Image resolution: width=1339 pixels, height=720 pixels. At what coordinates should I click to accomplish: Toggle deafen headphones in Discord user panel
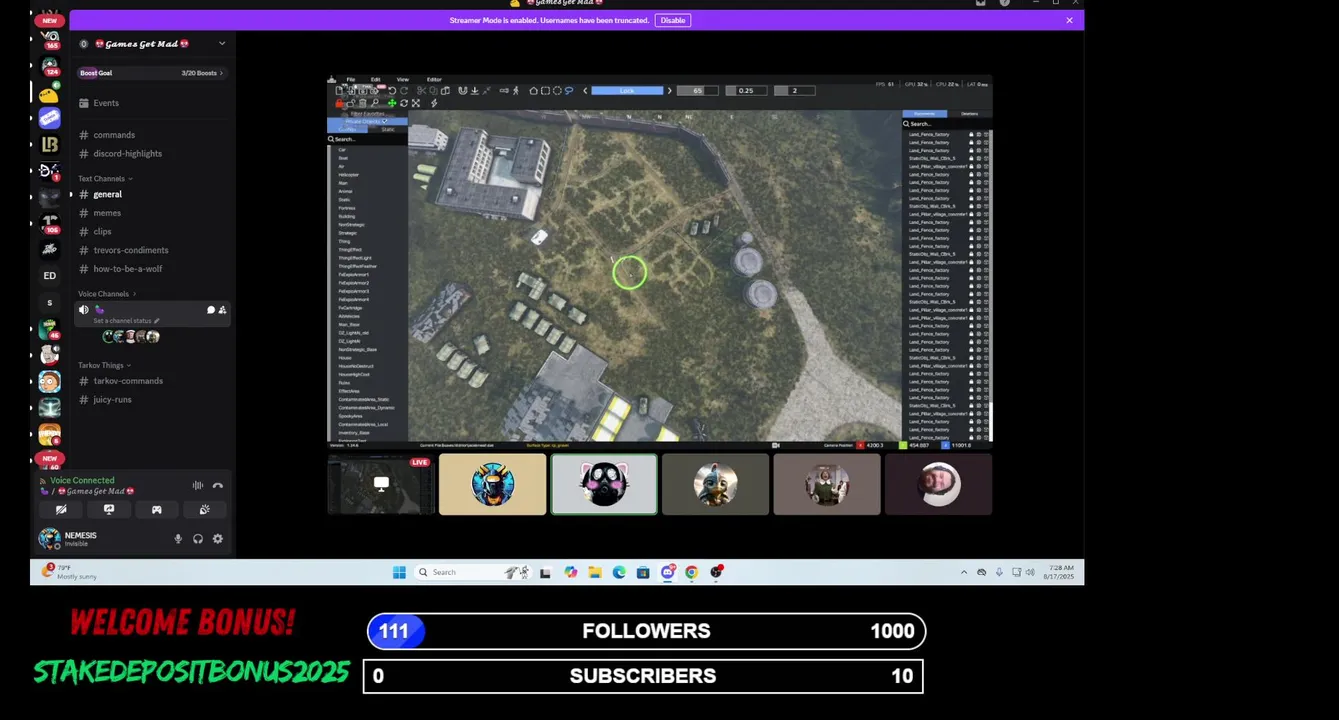(x=198, y=539)
